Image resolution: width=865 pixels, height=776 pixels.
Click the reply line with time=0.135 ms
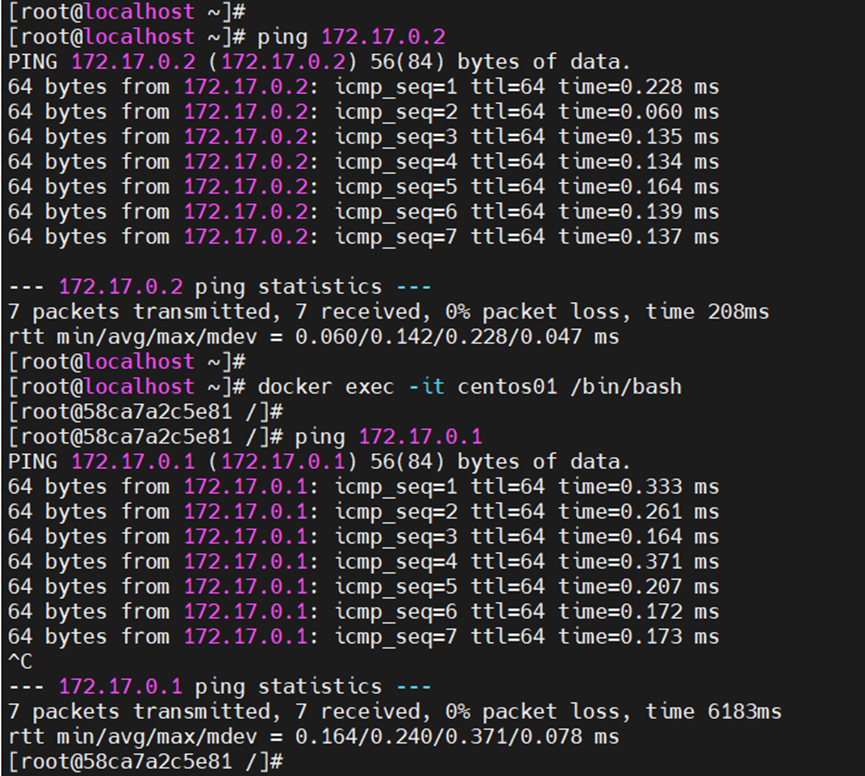click(364, 137)
